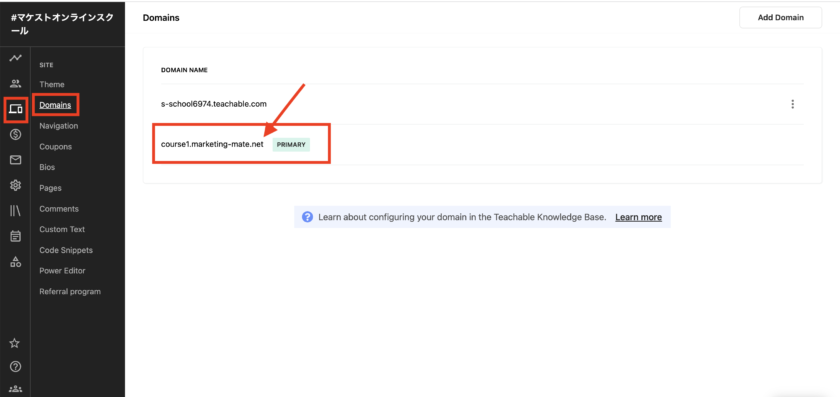Open the Comments section
The width and height of the screenshot is (840, 397).
point(59,209)
